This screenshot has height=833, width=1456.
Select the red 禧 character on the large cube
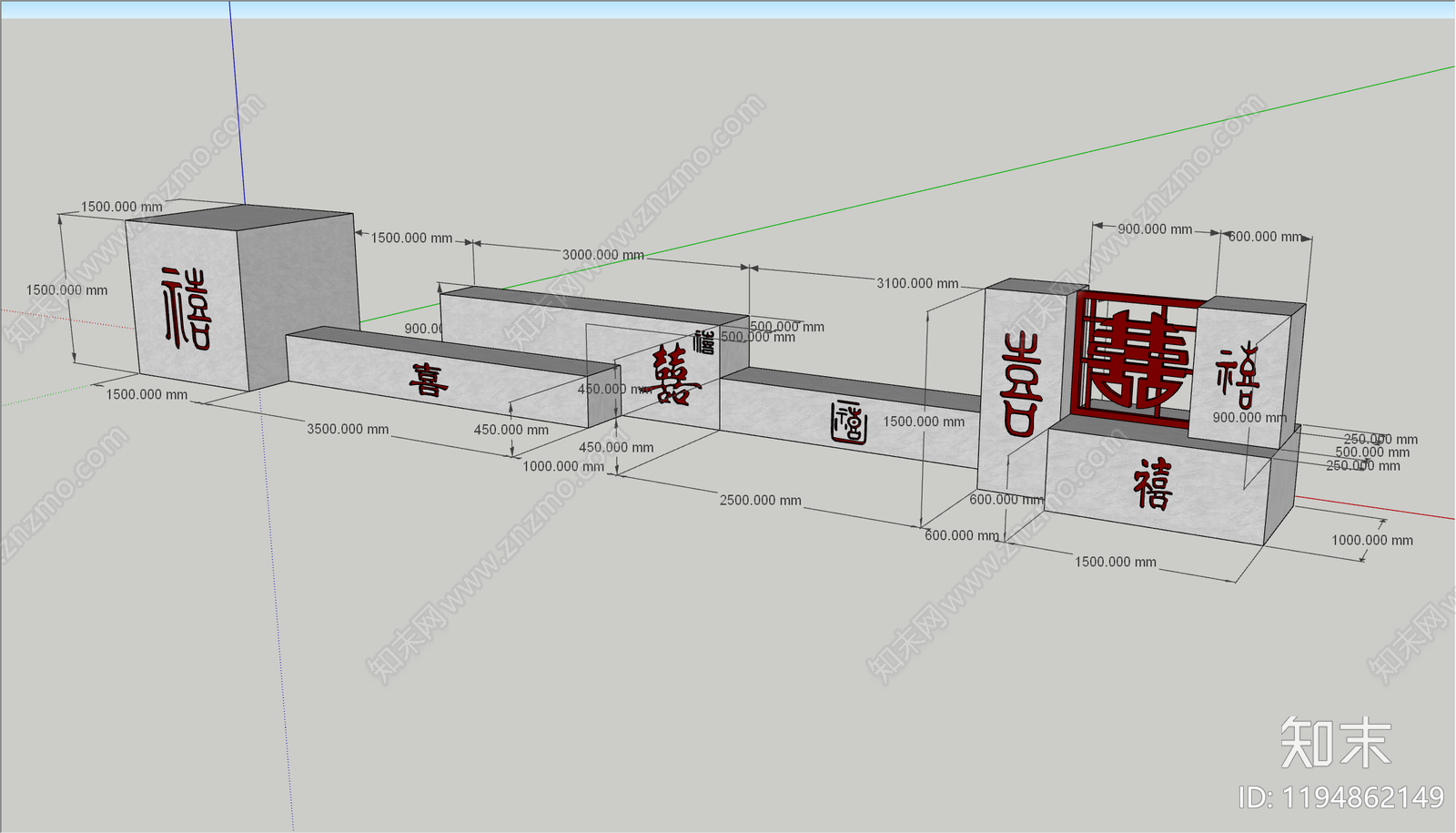click(187, 310)
